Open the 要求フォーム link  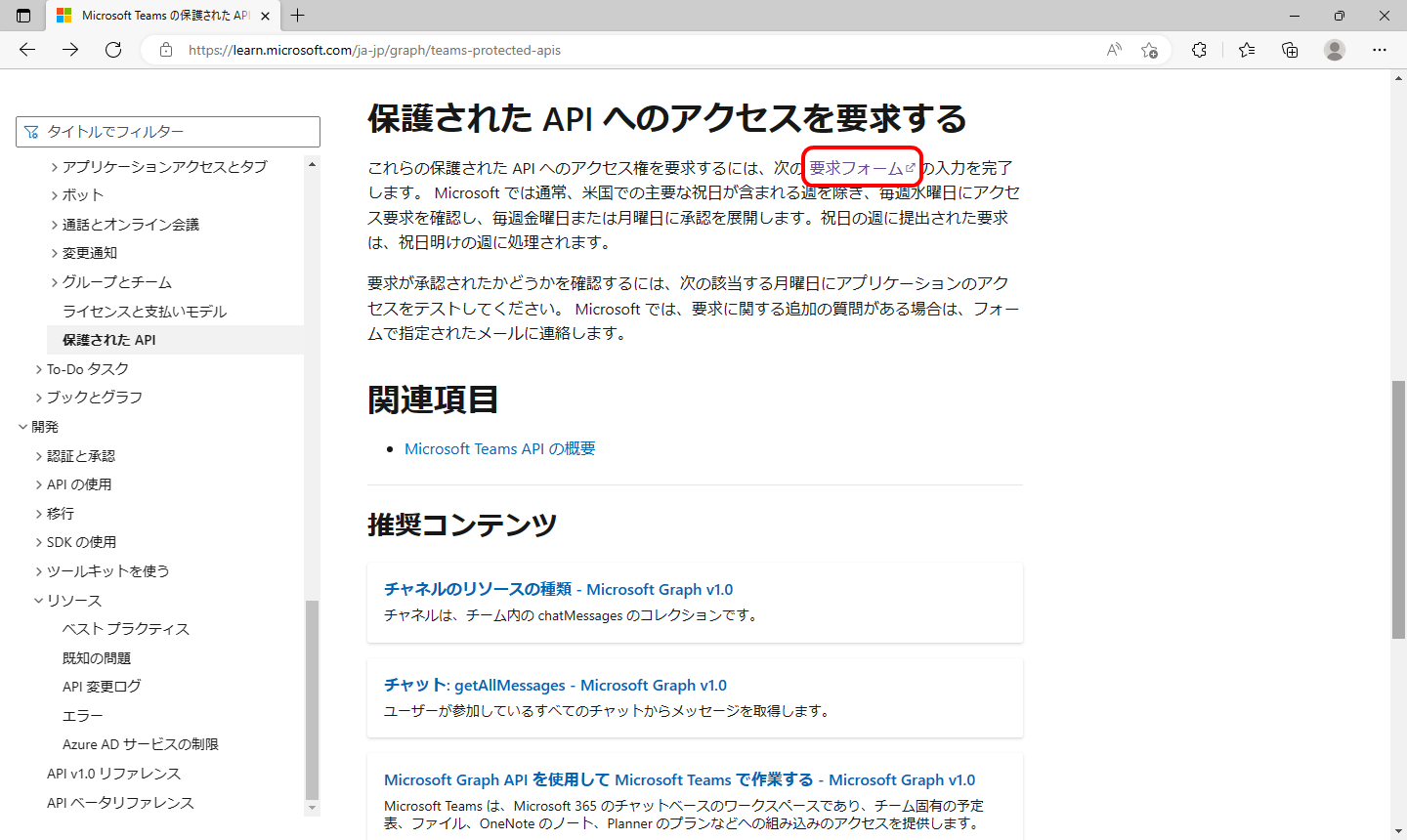point(862,168)
